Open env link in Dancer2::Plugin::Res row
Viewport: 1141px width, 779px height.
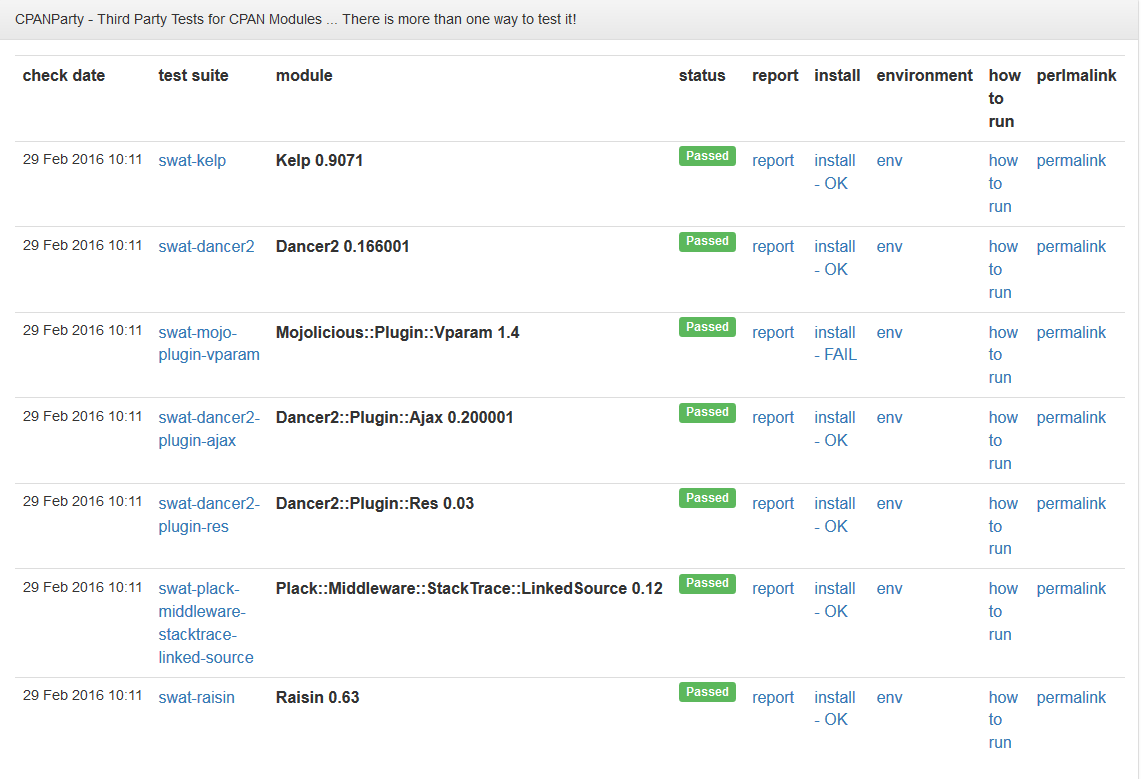tap(889, 503)
